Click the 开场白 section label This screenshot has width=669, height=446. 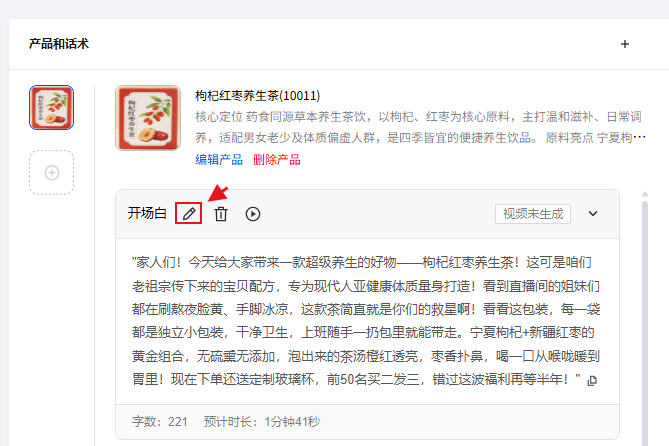tap(147, 213)
